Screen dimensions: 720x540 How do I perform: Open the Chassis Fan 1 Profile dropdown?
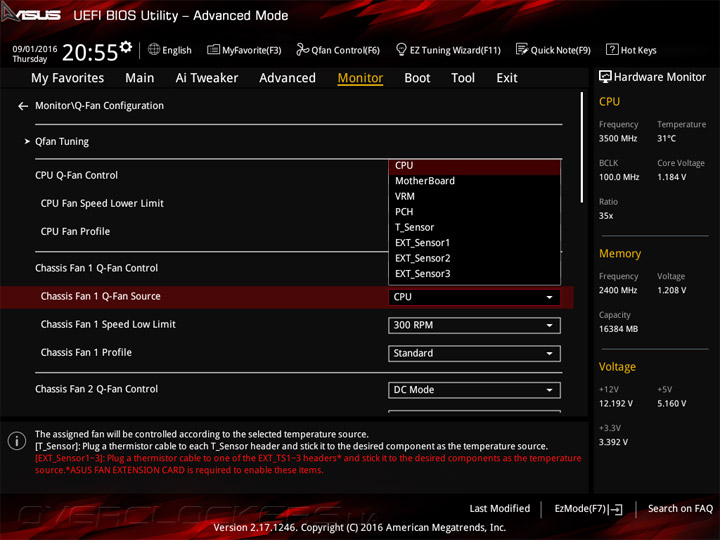pyautogui.click(x=474, y=353)
